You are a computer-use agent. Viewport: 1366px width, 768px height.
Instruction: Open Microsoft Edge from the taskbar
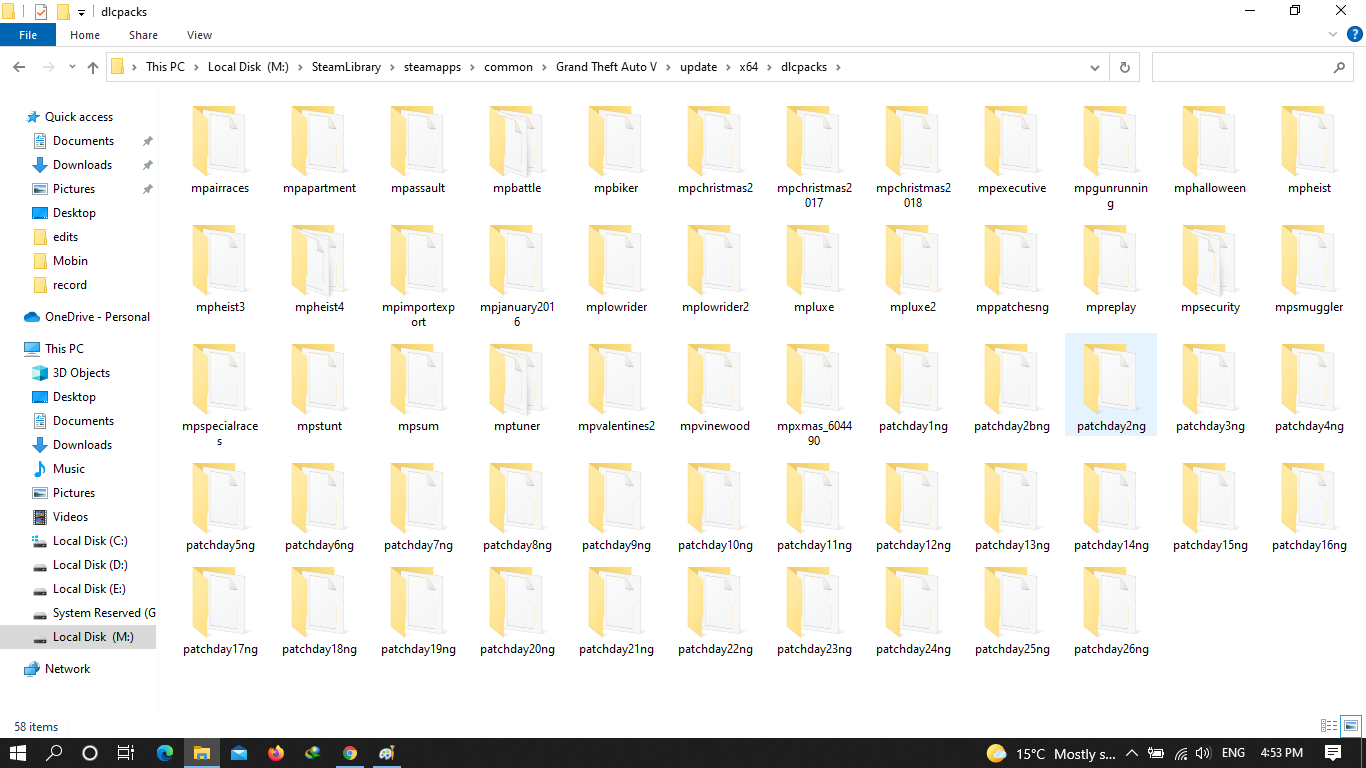tap(165, 753)
